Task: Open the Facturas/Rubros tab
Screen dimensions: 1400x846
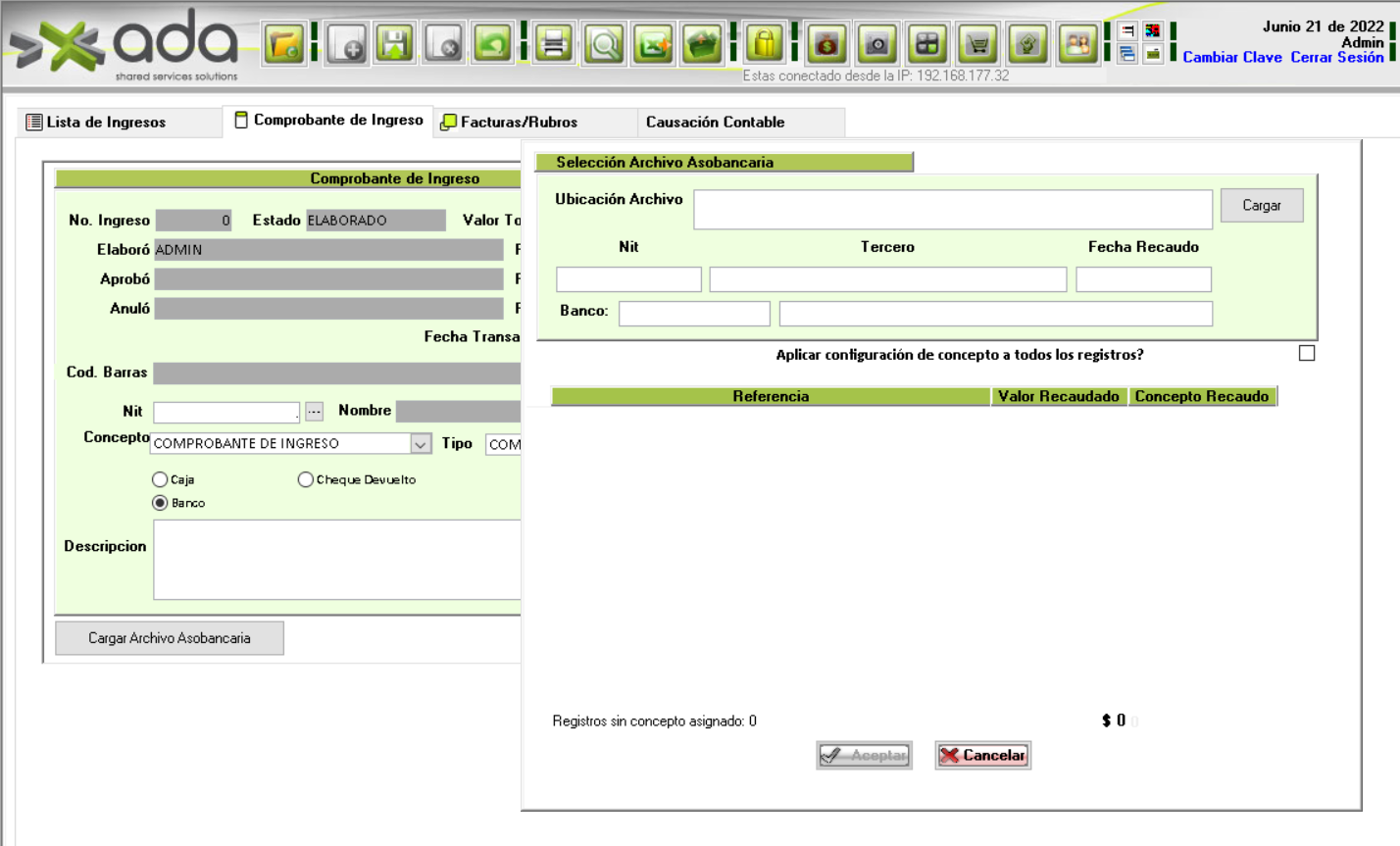Action: (518, 123)
